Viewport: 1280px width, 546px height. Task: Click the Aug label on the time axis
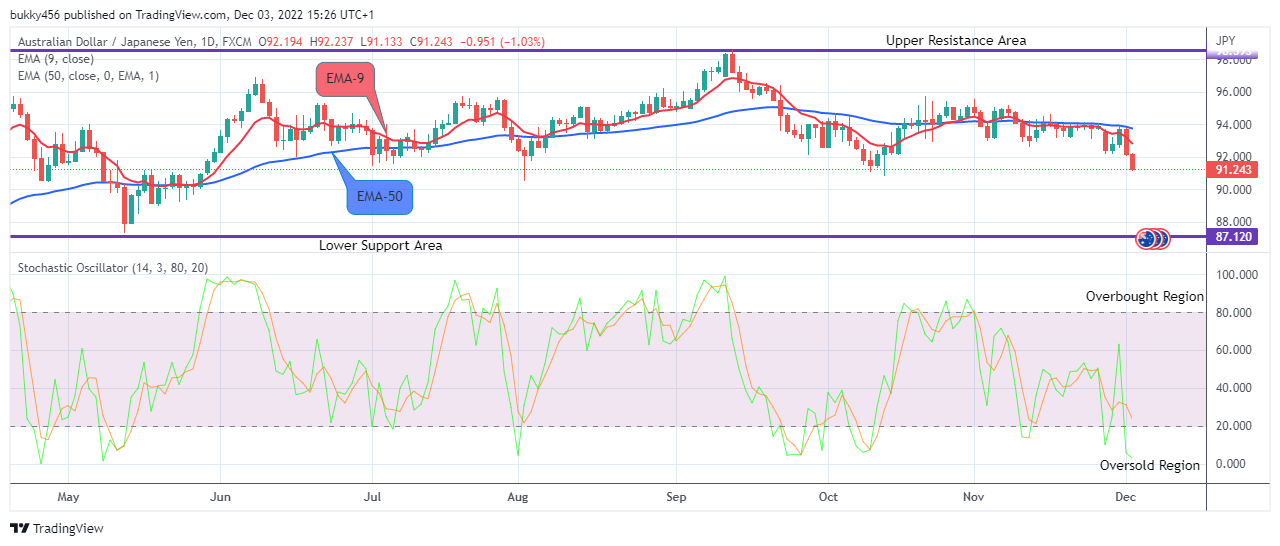[517, 496]
